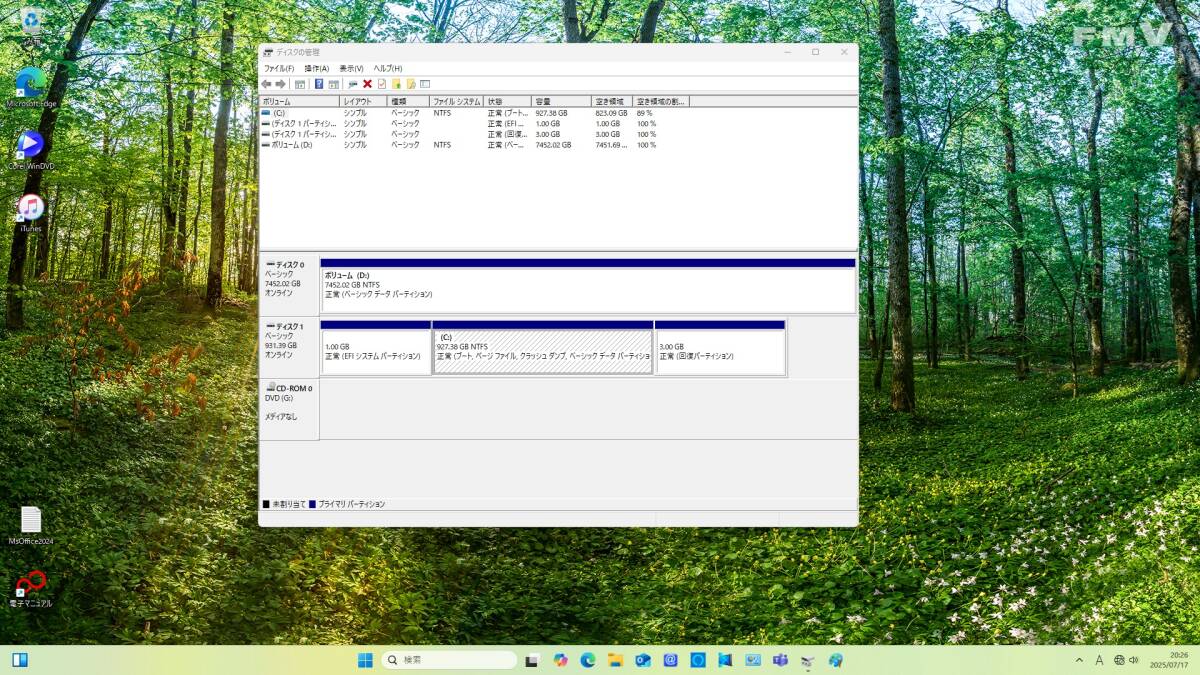Open the 表示(V) menu
The height and width of the screenshot is (675, 1200).
click(351, 68)
